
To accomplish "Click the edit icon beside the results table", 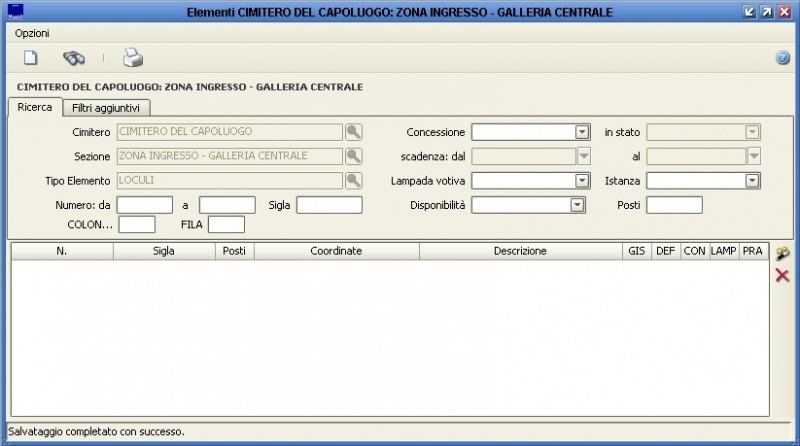I will point(782,253).
